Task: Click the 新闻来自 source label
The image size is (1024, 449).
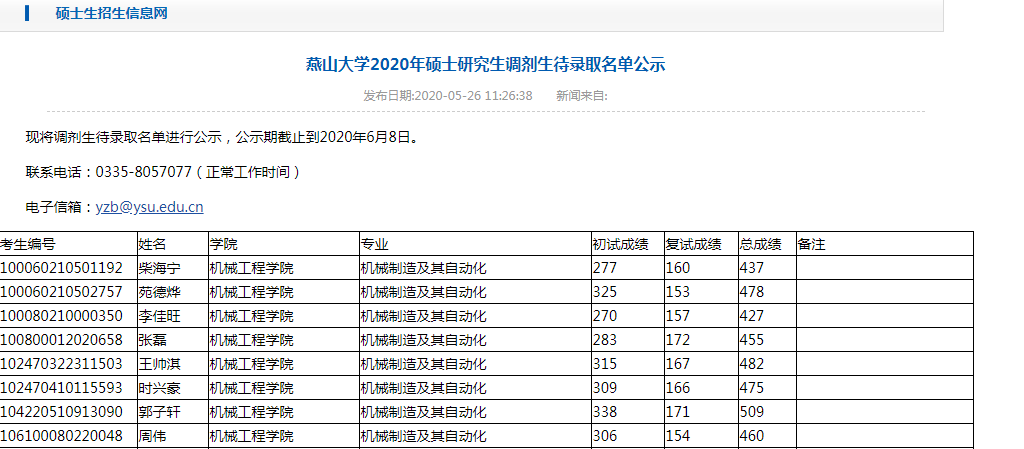Action: tap(581, 96)
